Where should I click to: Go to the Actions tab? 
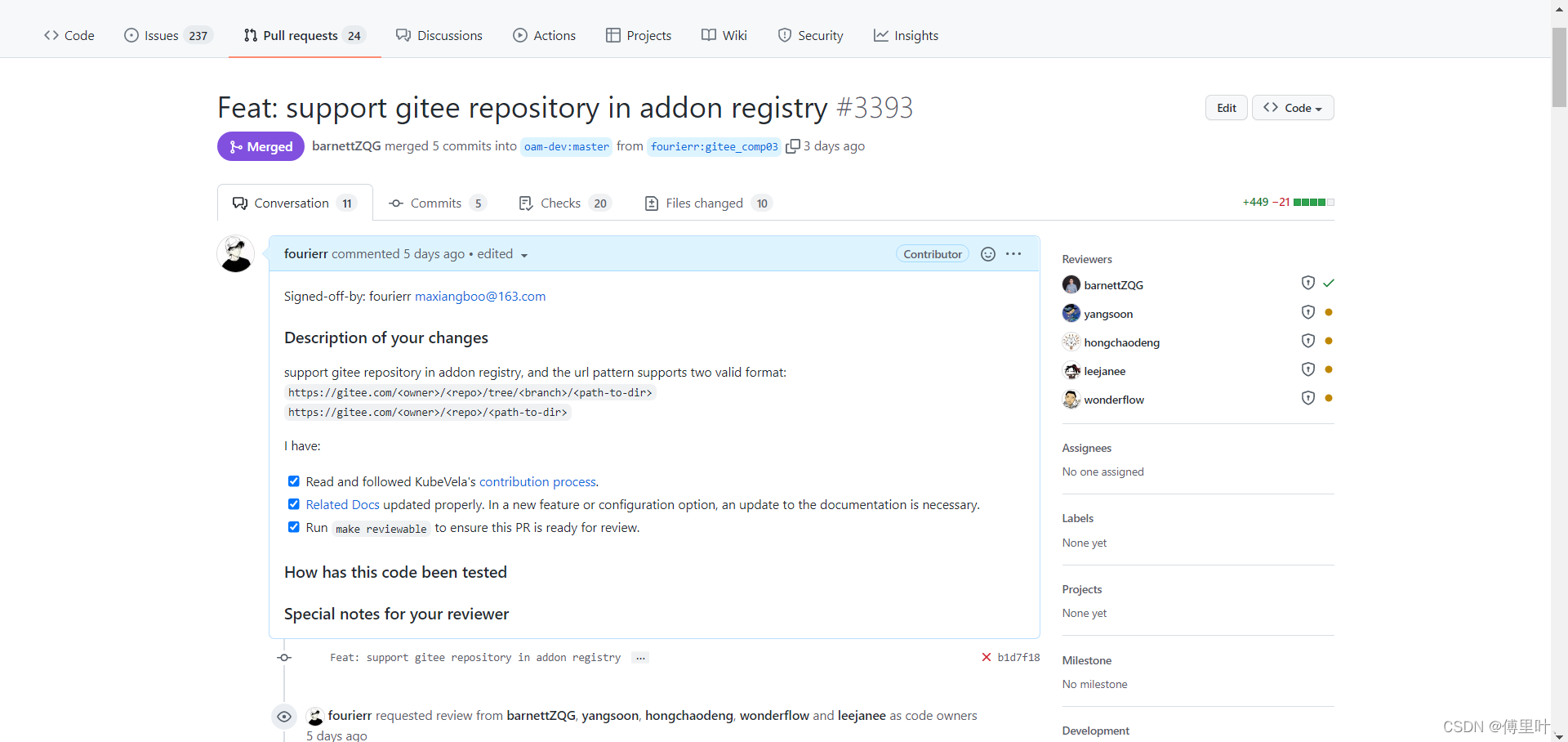[544, 35]
